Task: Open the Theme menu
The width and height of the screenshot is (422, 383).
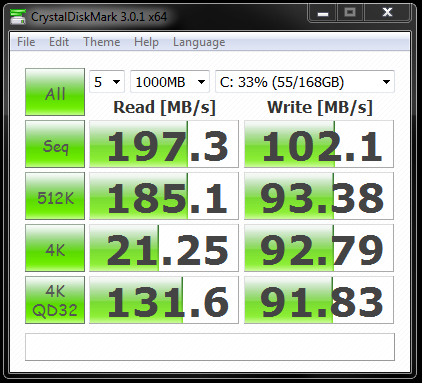Action: [102, 42]
